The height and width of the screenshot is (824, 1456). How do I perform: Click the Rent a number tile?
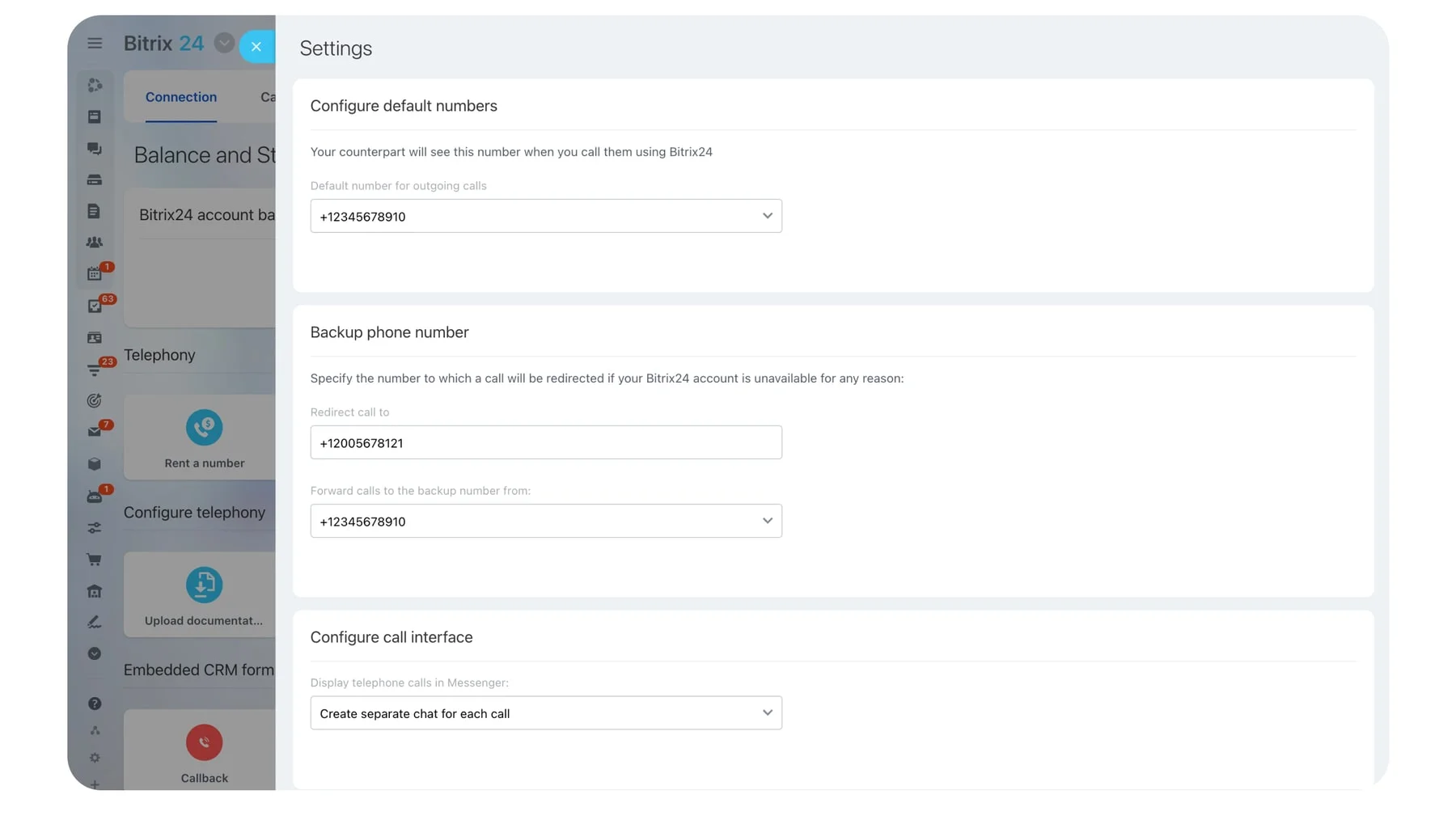(x=204, y=438)
